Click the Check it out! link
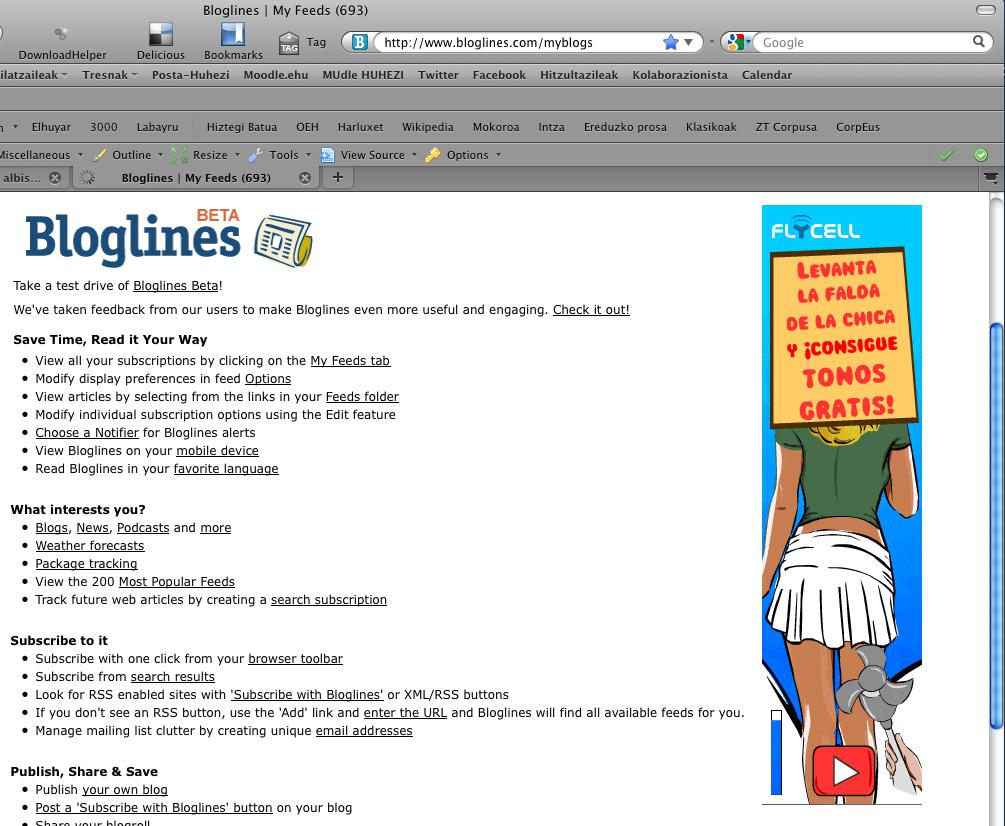The image size is (1005, 826). [x=591, y=310]
